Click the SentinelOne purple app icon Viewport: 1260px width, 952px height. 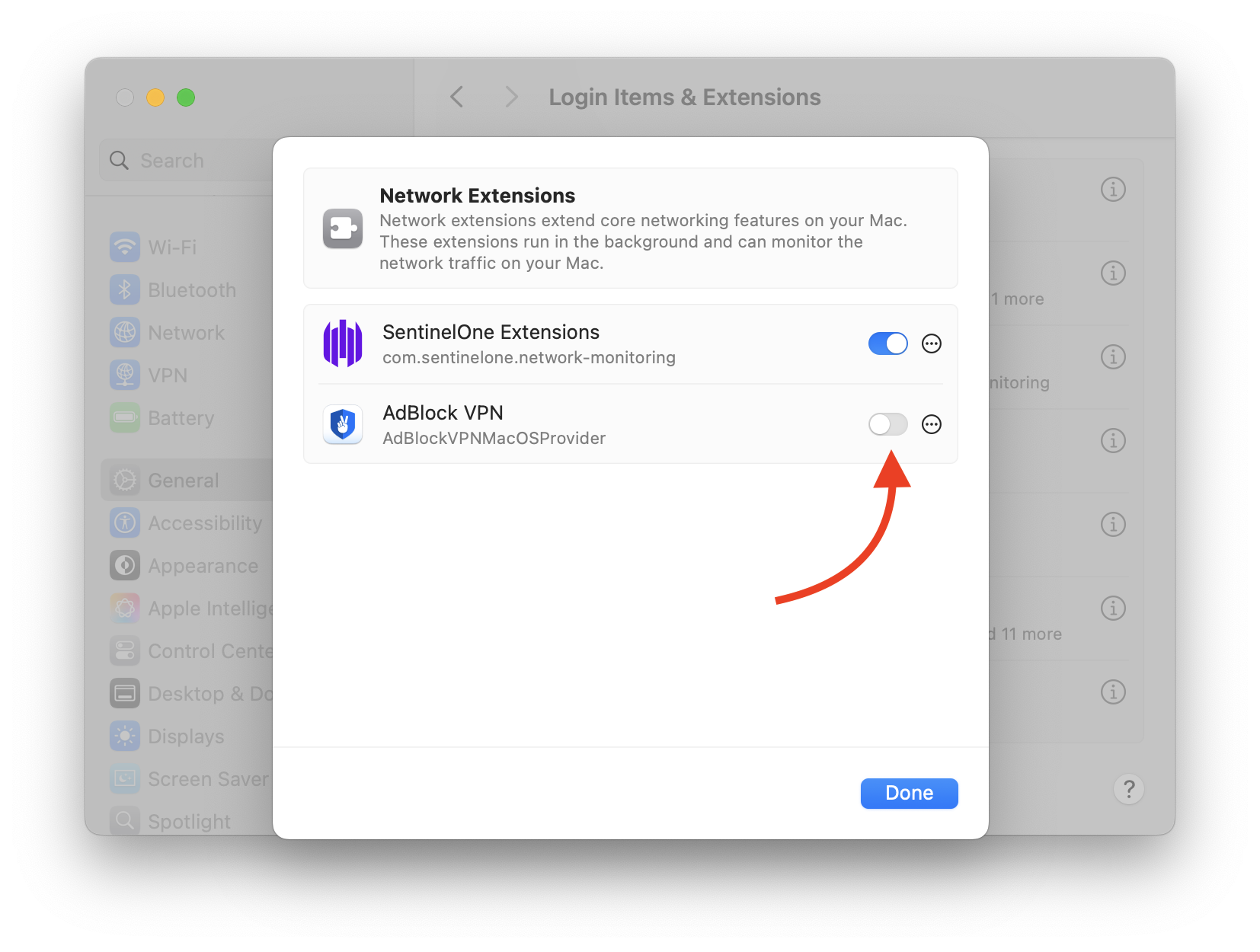click(343, 343)
